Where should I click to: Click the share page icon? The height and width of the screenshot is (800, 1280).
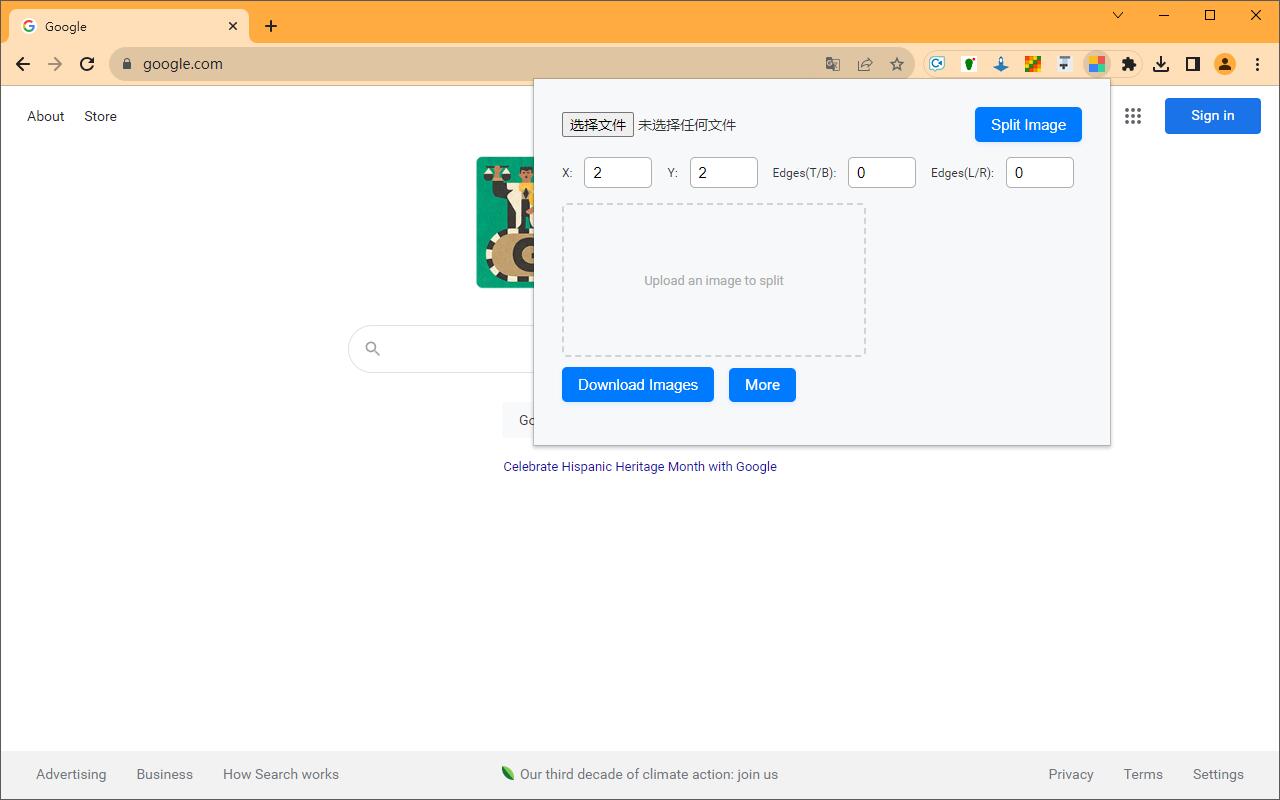pos(865,64)
